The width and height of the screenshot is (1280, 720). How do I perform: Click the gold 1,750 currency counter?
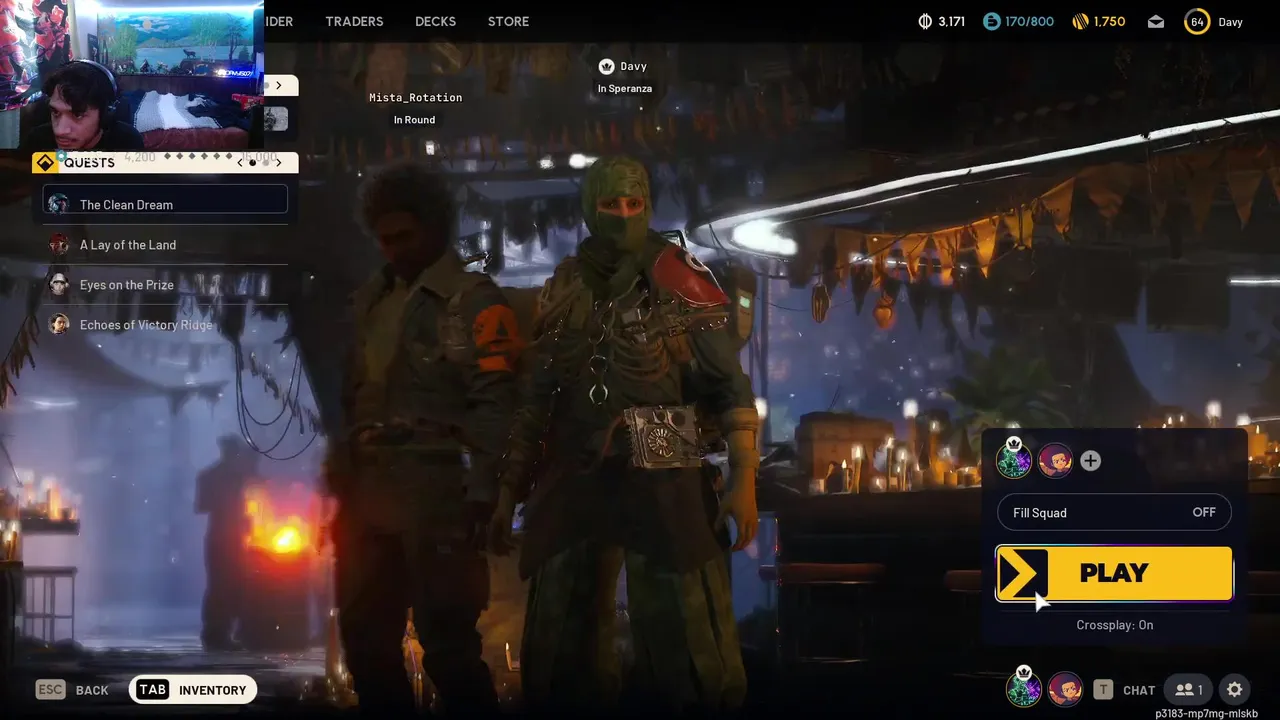tap(1098, 21)
